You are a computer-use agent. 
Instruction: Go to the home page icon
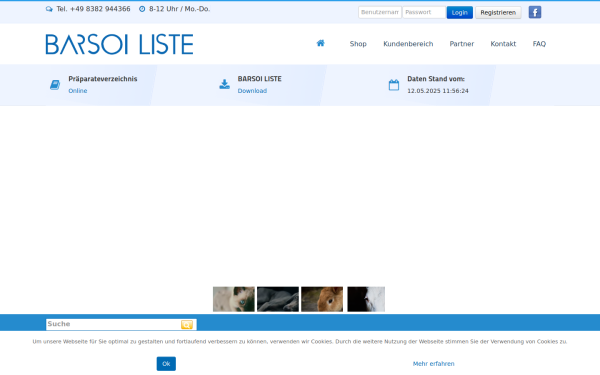click(320, 43)
